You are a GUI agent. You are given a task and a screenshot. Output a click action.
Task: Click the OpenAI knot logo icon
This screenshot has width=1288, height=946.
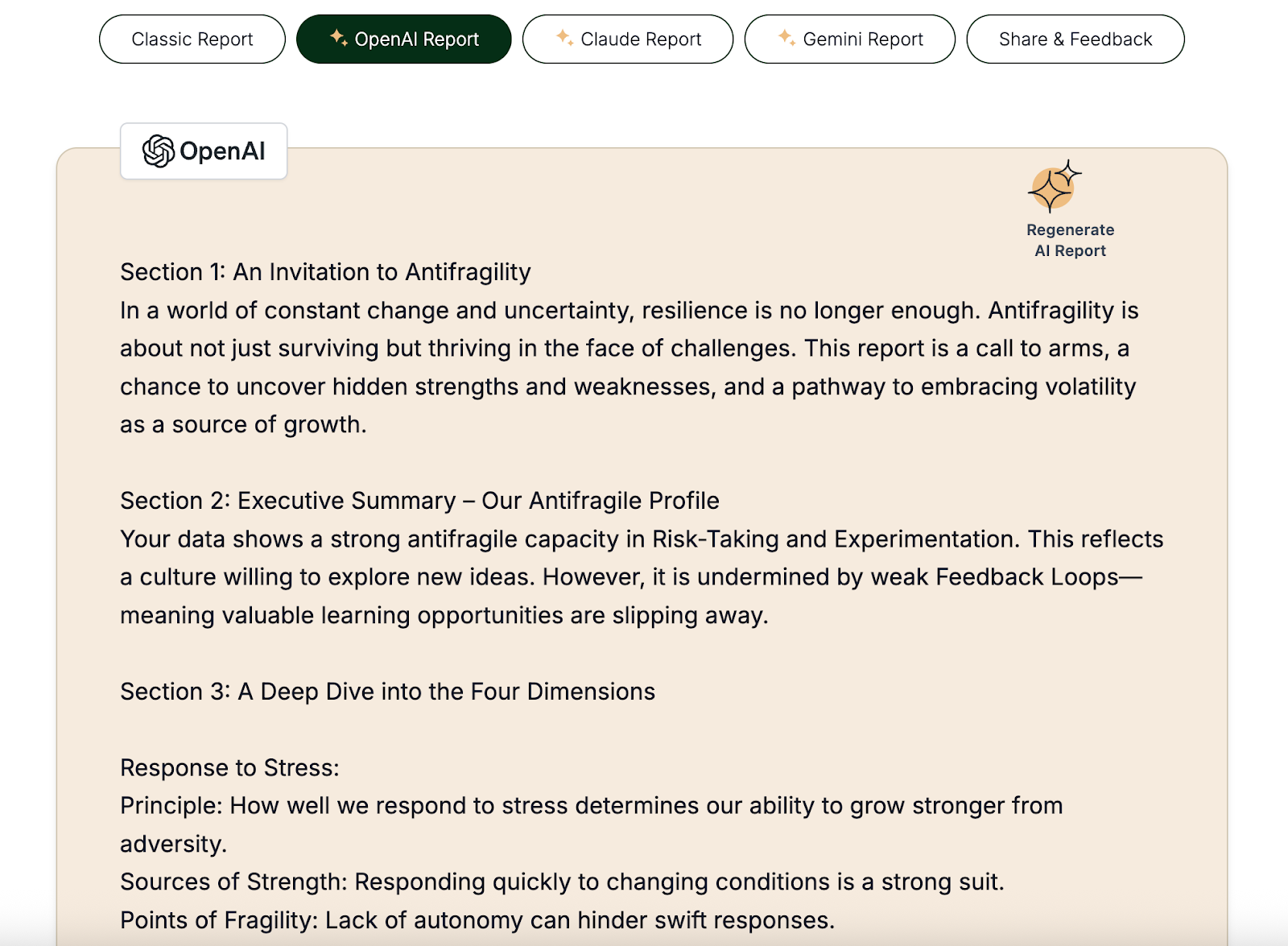click(x=159, y=151)
